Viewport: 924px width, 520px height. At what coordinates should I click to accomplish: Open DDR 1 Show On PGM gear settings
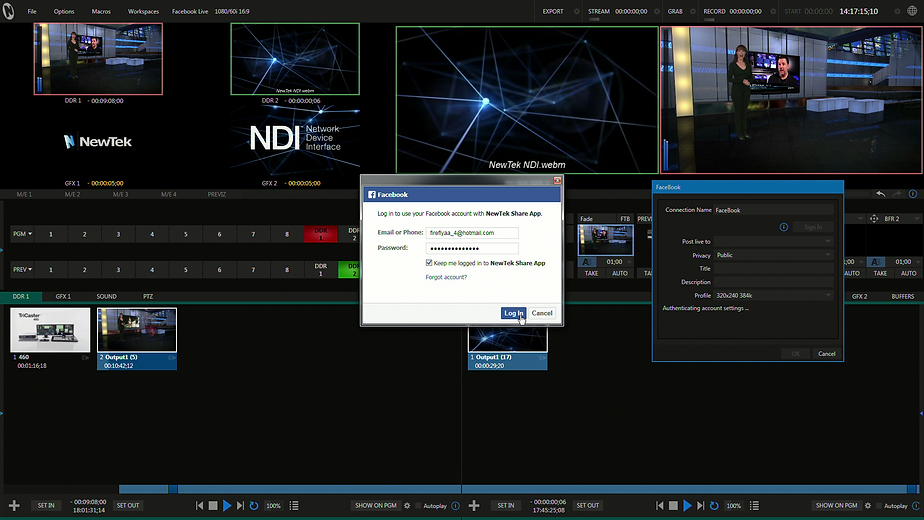(407, 505)
